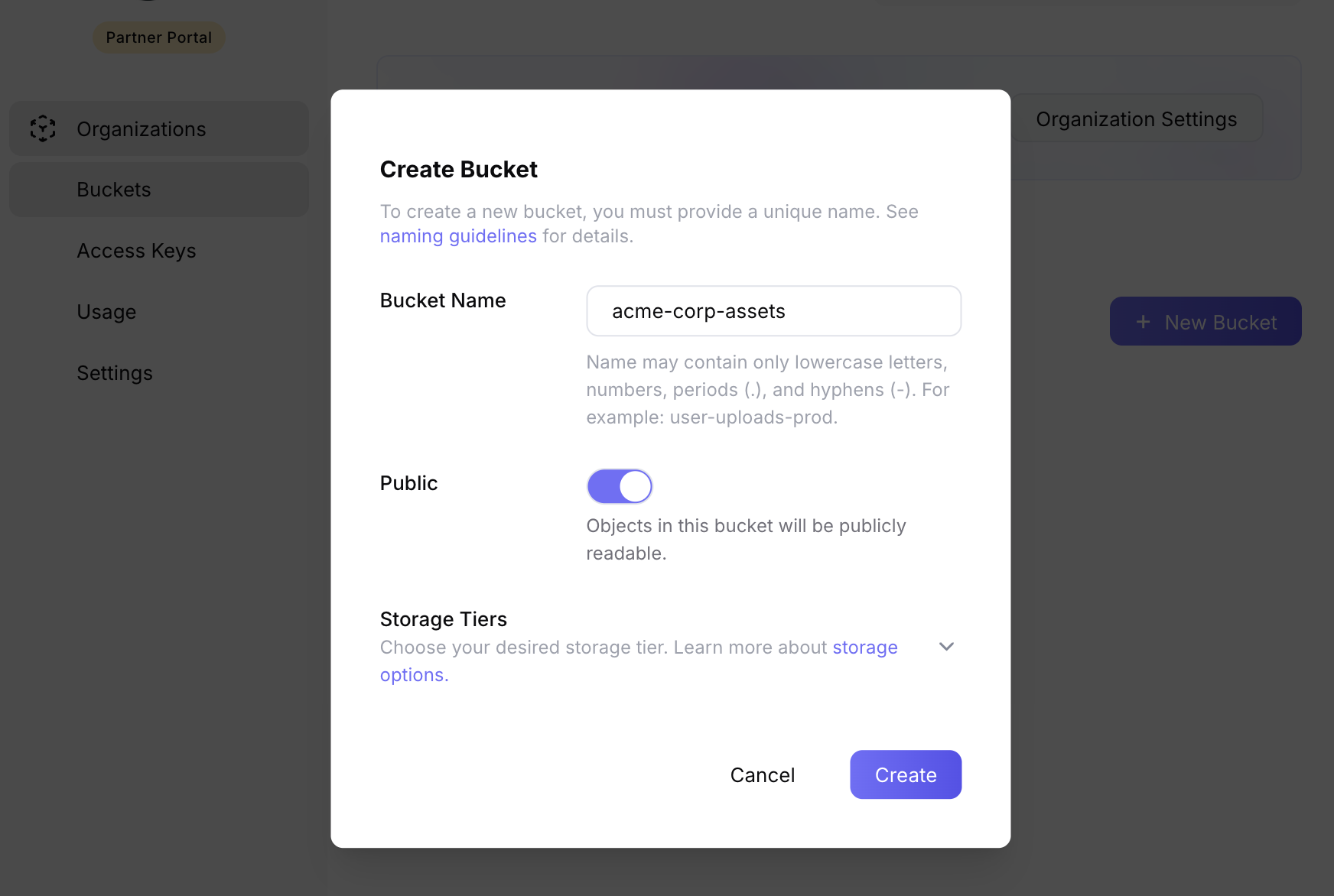Click the Organization Settings button
This screenshot has width=1334, height=896.
pos(1136,119)
